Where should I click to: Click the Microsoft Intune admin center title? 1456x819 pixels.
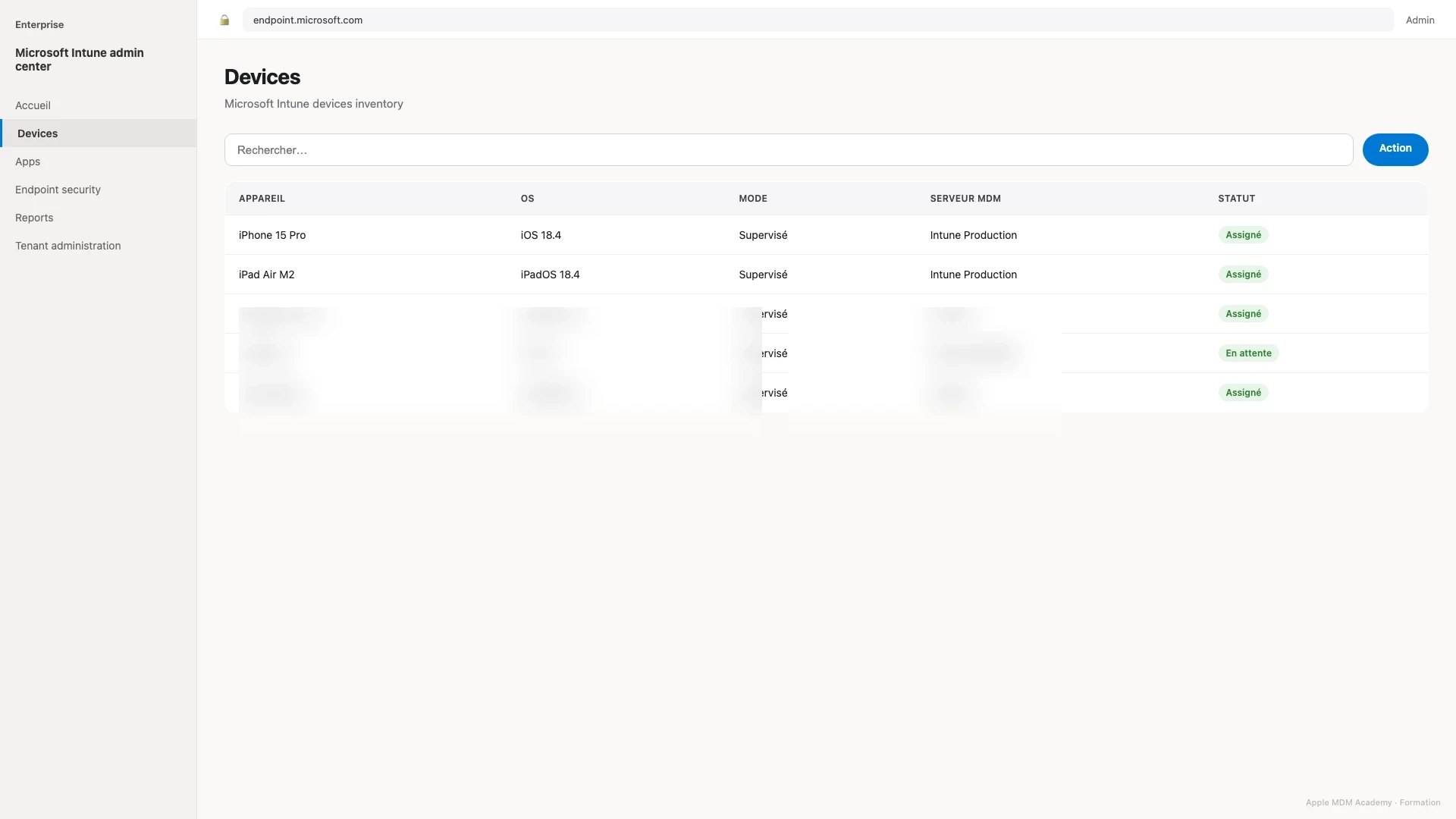coord(80,59)
